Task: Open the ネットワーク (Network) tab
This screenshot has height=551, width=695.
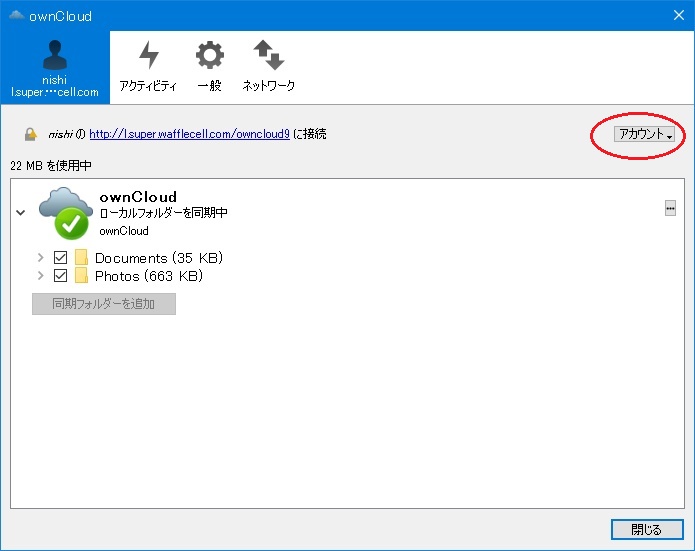Action: (269, 67)
